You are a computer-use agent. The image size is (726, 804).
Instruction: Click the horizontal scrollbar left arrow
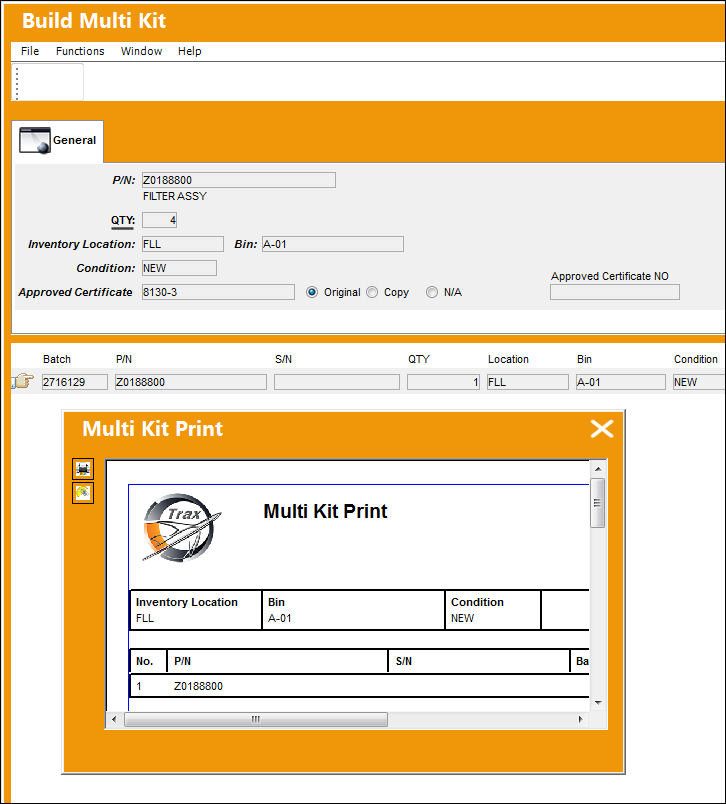(x=114, y=719)
